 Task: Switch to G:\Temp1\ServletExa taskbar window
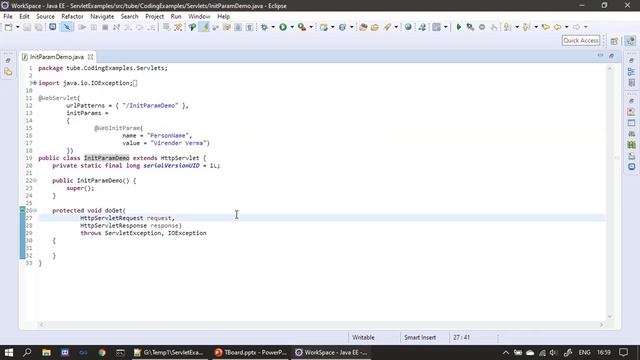(x=169, y=352)
